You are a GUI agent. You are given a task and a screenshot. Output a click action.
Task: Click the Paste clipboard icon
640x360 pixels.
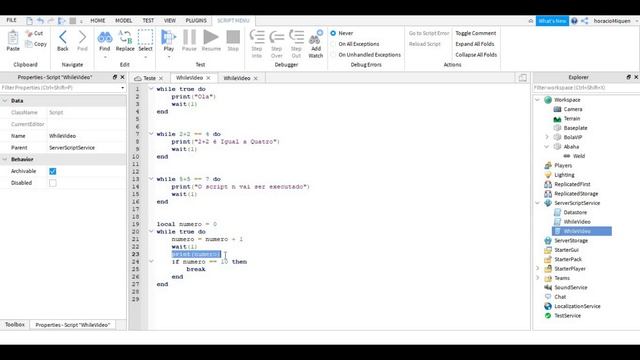(13, 38)
